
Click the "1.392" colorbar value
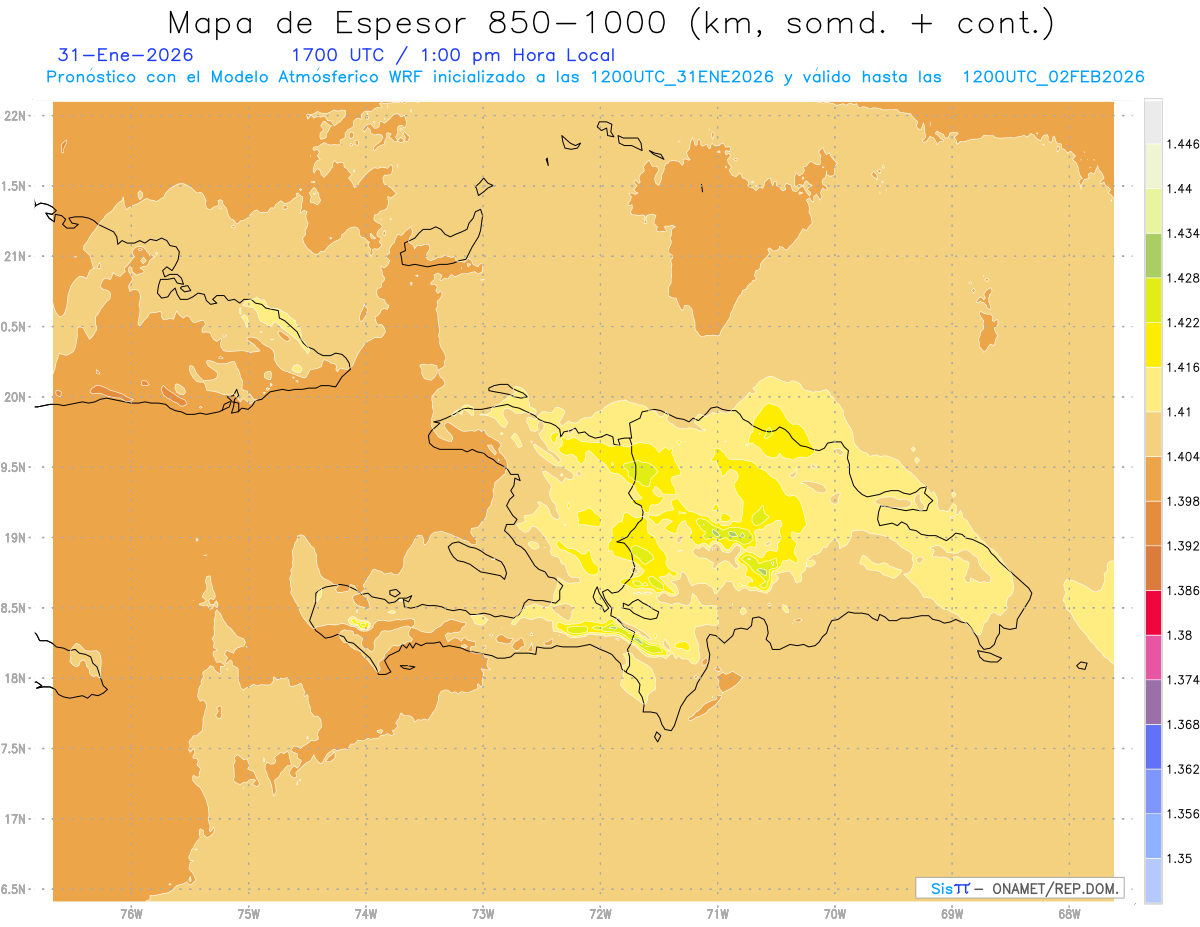coord(1182,546)
